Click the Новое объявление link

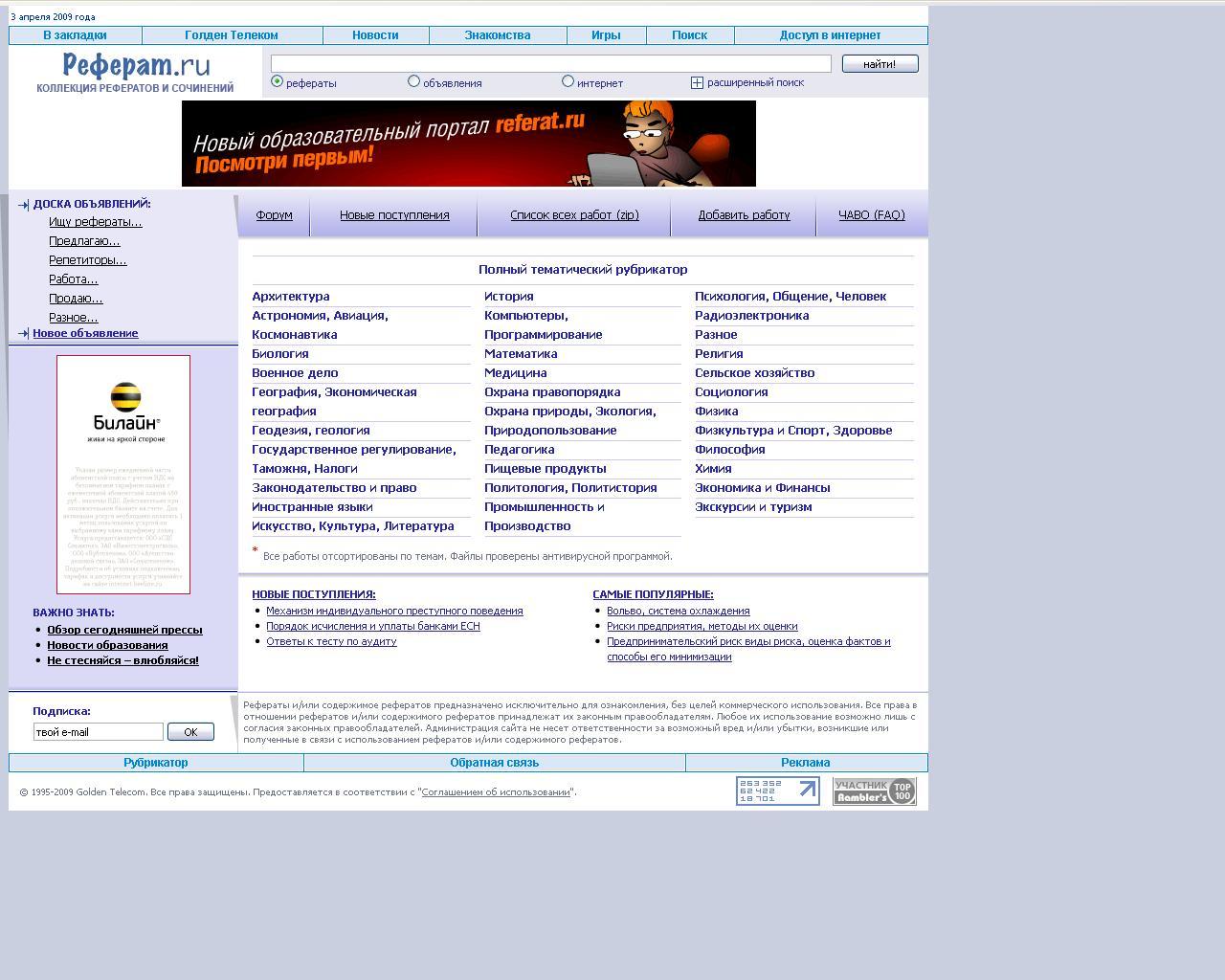[x=85, y=333]
